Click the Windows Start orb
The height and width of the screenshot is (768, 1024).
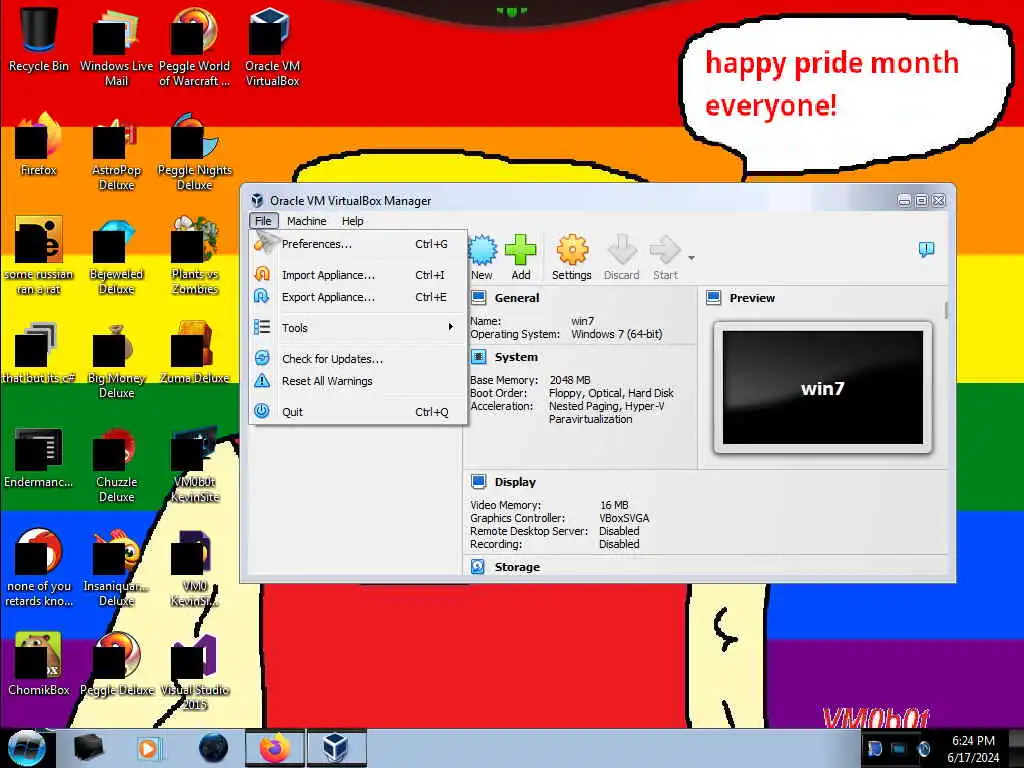(26, 748)
